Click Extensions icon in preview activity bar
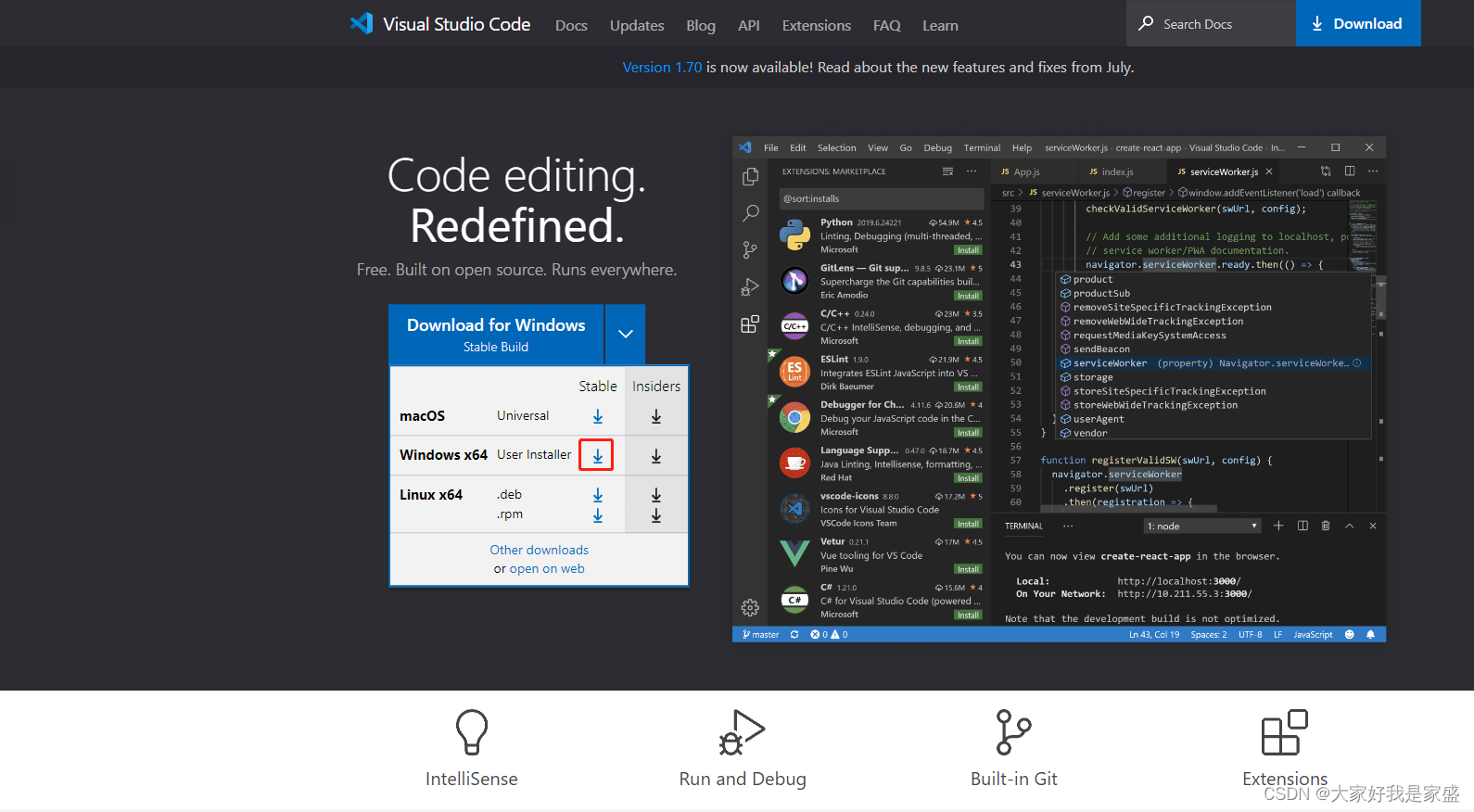The height and width of the screenshot is (812, 1474). tap(750, 324)
